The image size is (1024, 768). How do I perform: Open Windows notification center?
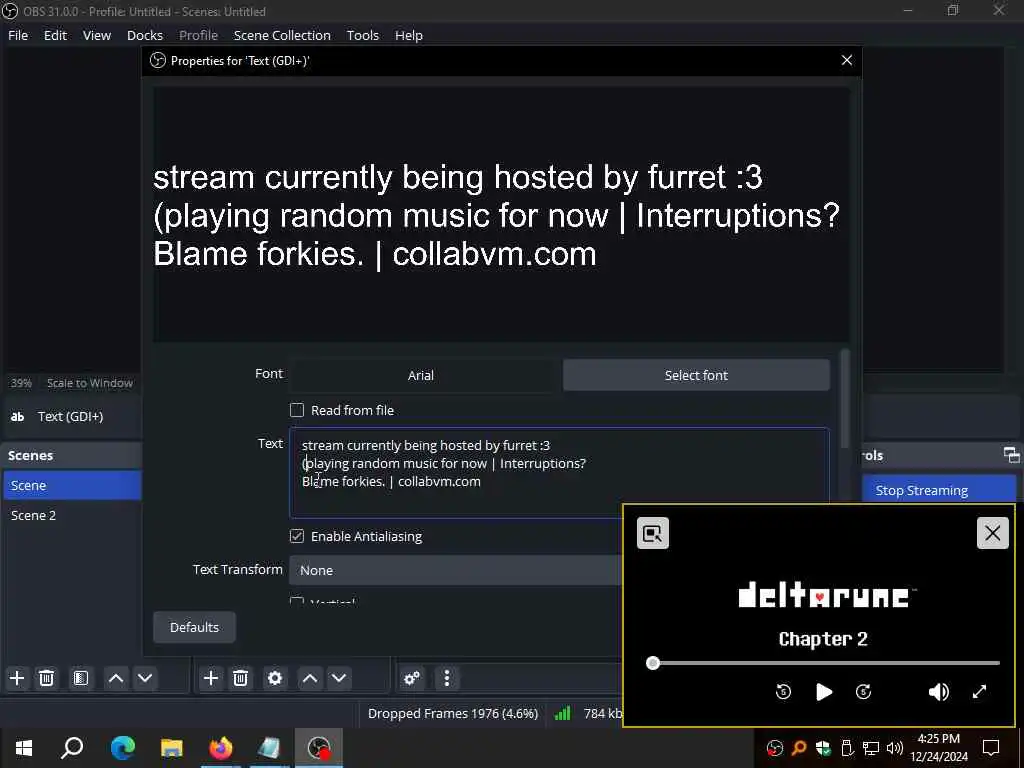point(991,747)
